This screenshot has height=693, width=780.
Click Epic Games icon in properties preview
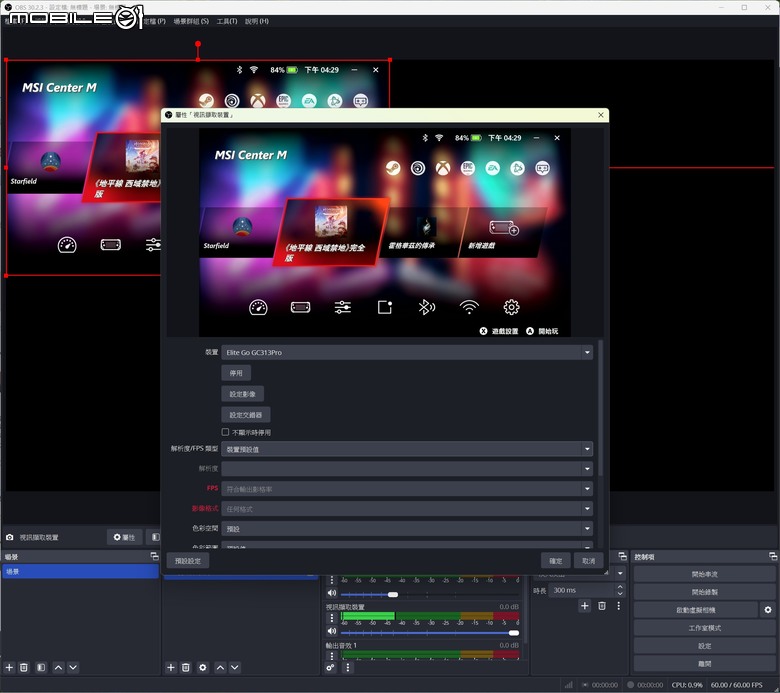coord(468,168)
